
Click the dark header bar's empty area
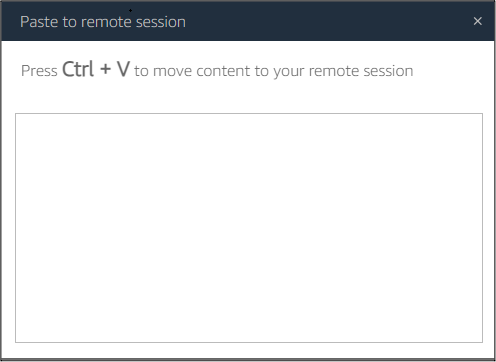[327, 21]
